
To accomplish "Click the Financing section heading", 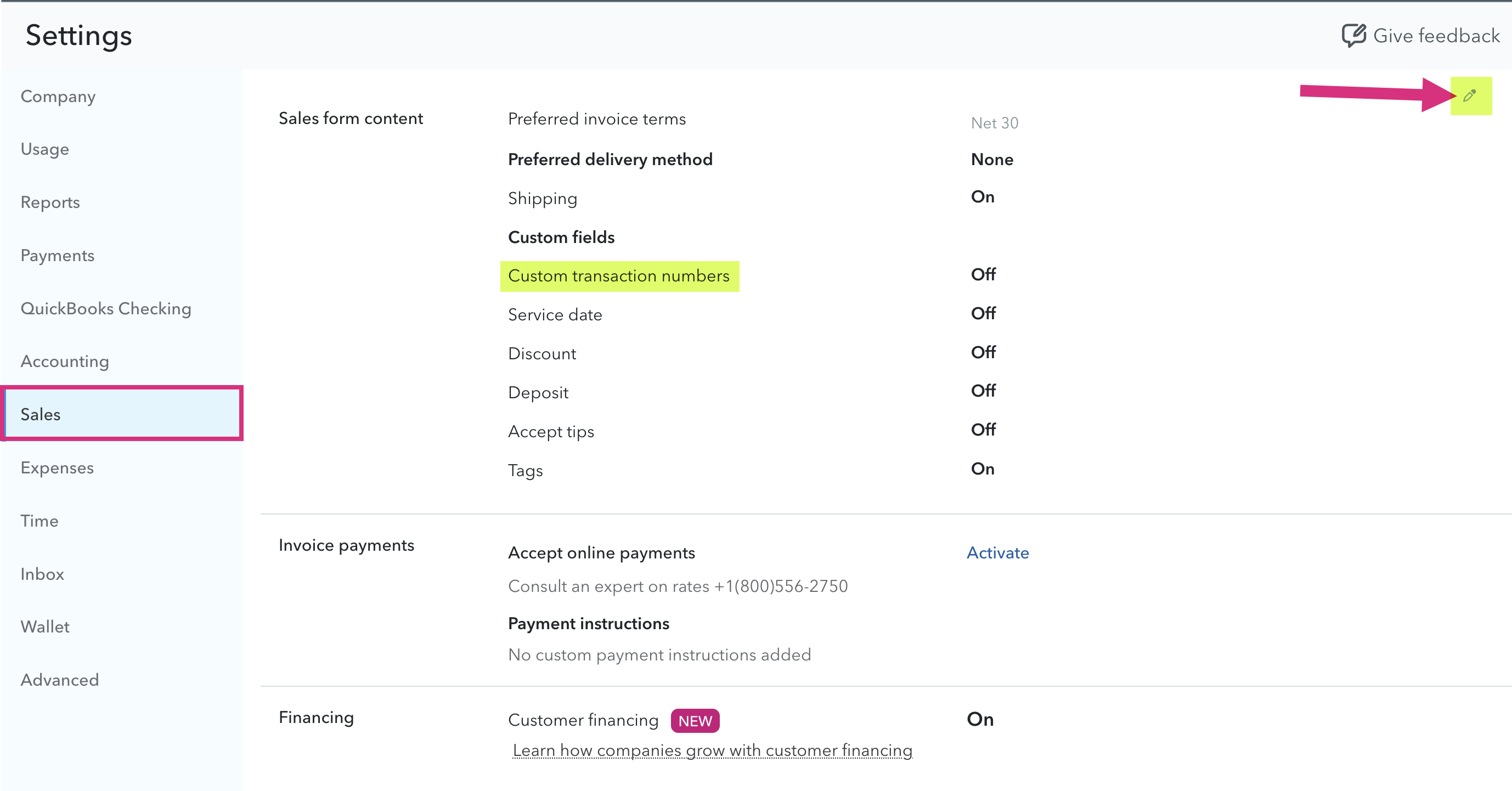I will click(x=316, y=717).
